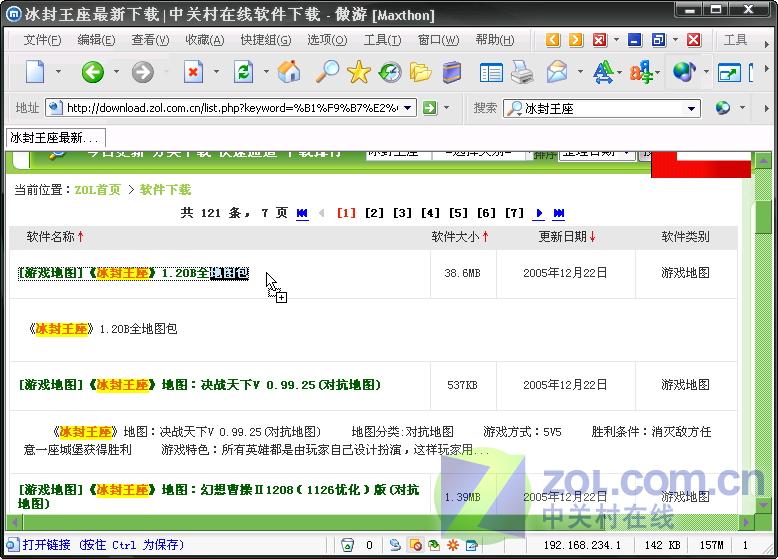
Task: Click the 冰封王座 search input field
Action: point(604,108)
